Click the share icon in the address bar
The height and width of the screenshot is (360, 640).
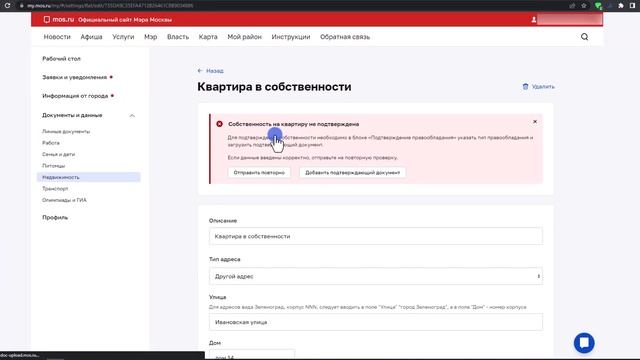pos(572,6)
